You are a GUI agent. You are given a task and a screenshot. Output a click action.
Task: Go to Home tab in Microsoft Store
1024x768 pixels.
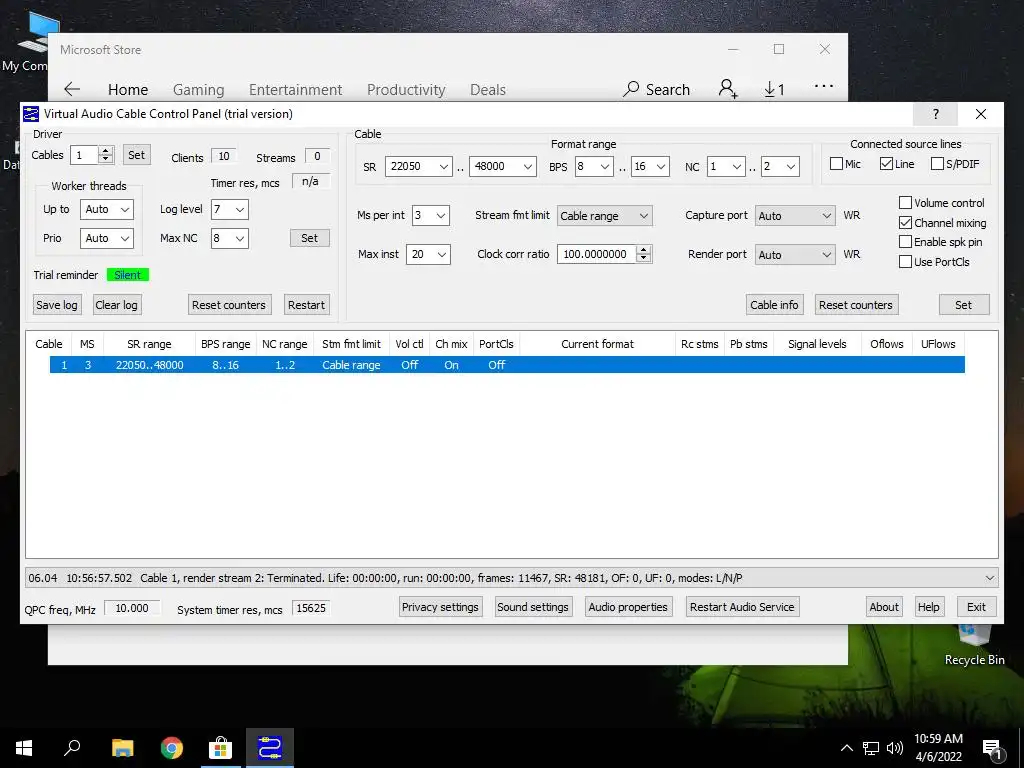click(128, 89)
